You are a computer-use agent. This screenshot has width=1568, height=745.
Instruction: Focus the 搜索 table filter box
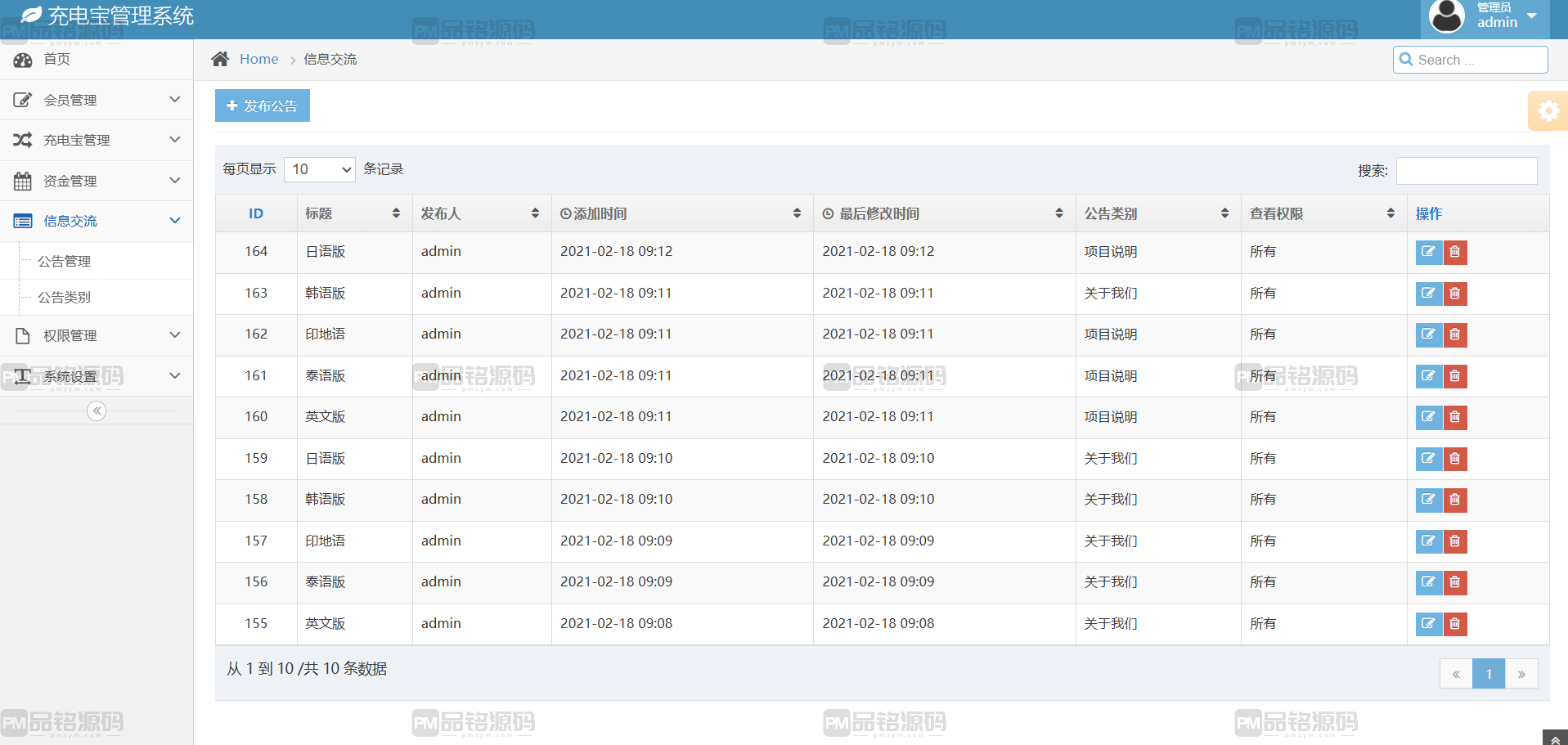pos(1467,171)
